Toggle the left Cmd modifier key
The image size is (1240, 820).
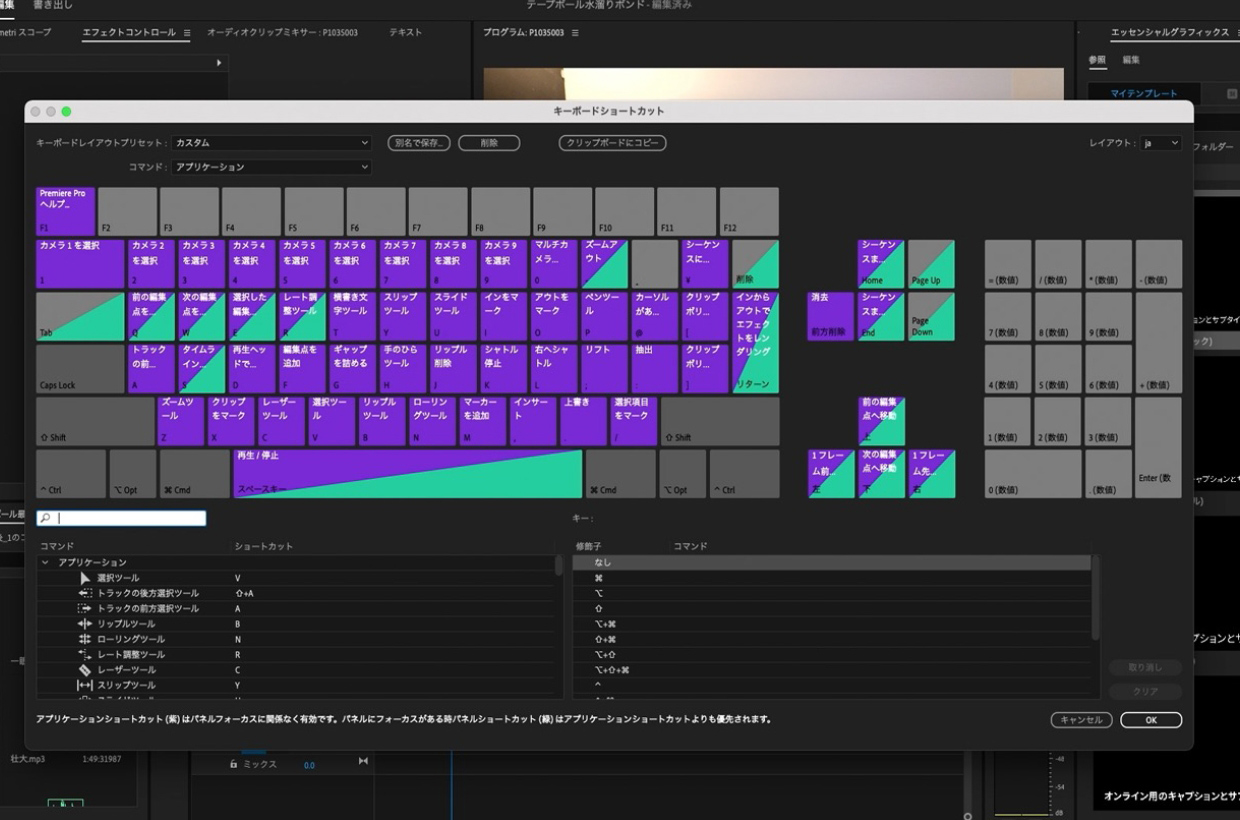pos(195,473)
